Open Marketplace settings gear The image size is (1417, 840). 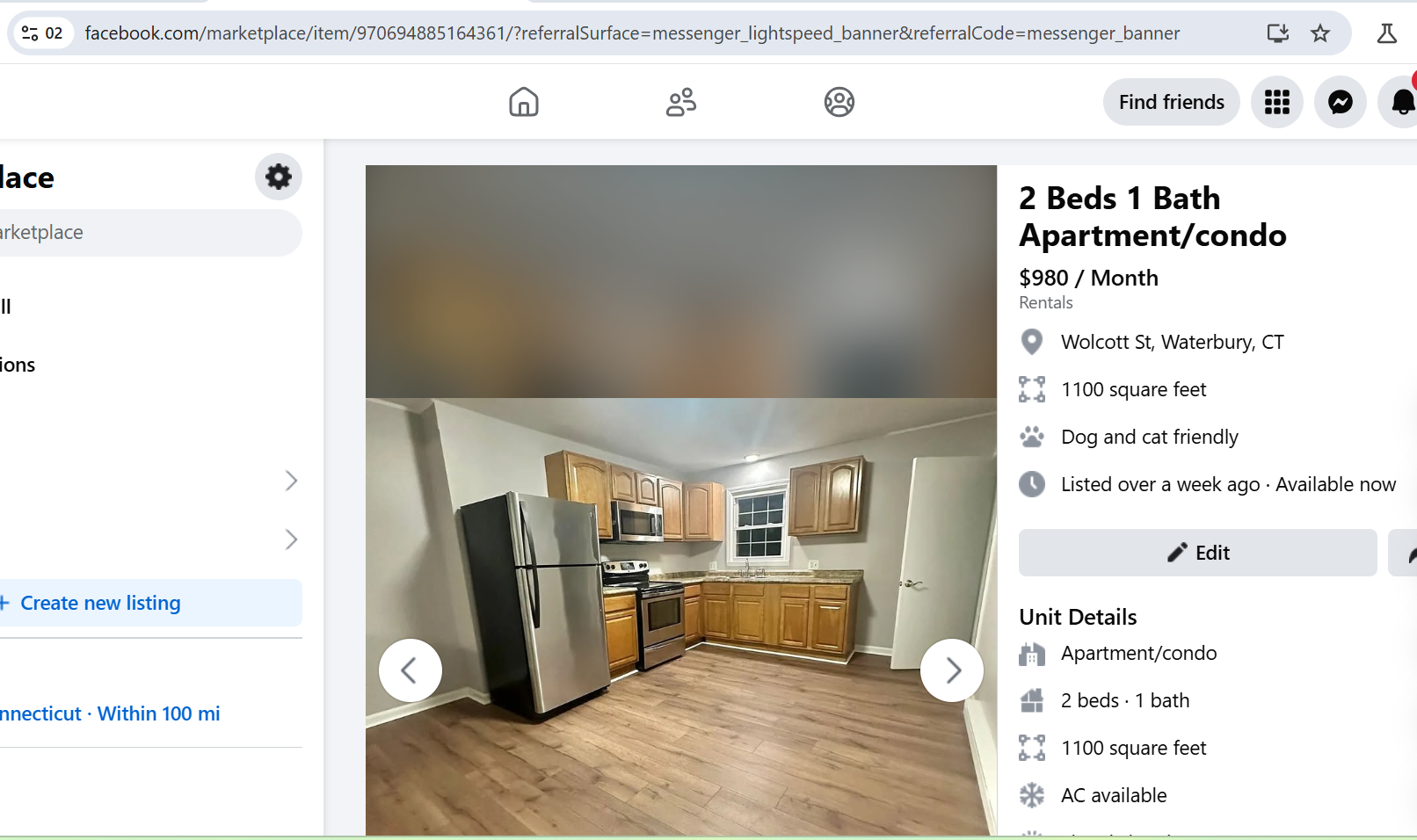click(279, 177)
